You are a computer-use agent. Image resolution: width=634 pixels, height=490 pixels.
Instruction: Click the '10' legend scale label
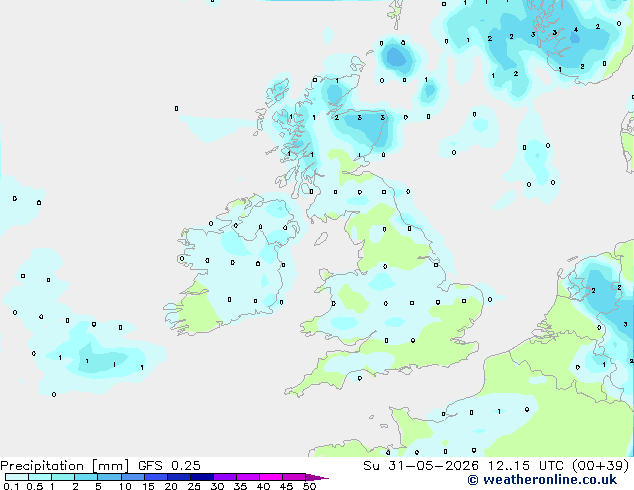click(x=125, y=486)
